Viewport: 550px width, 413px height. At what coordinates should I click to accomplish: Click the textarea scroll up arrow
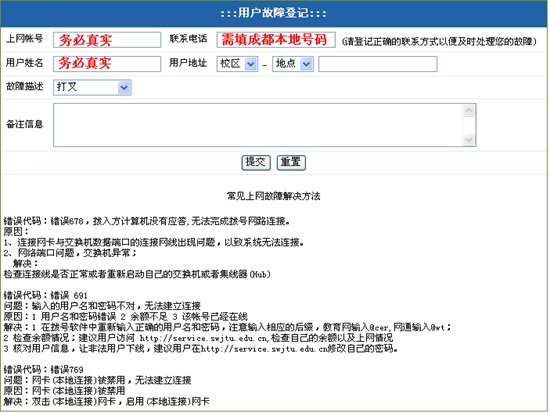click(x=469, y=111)
